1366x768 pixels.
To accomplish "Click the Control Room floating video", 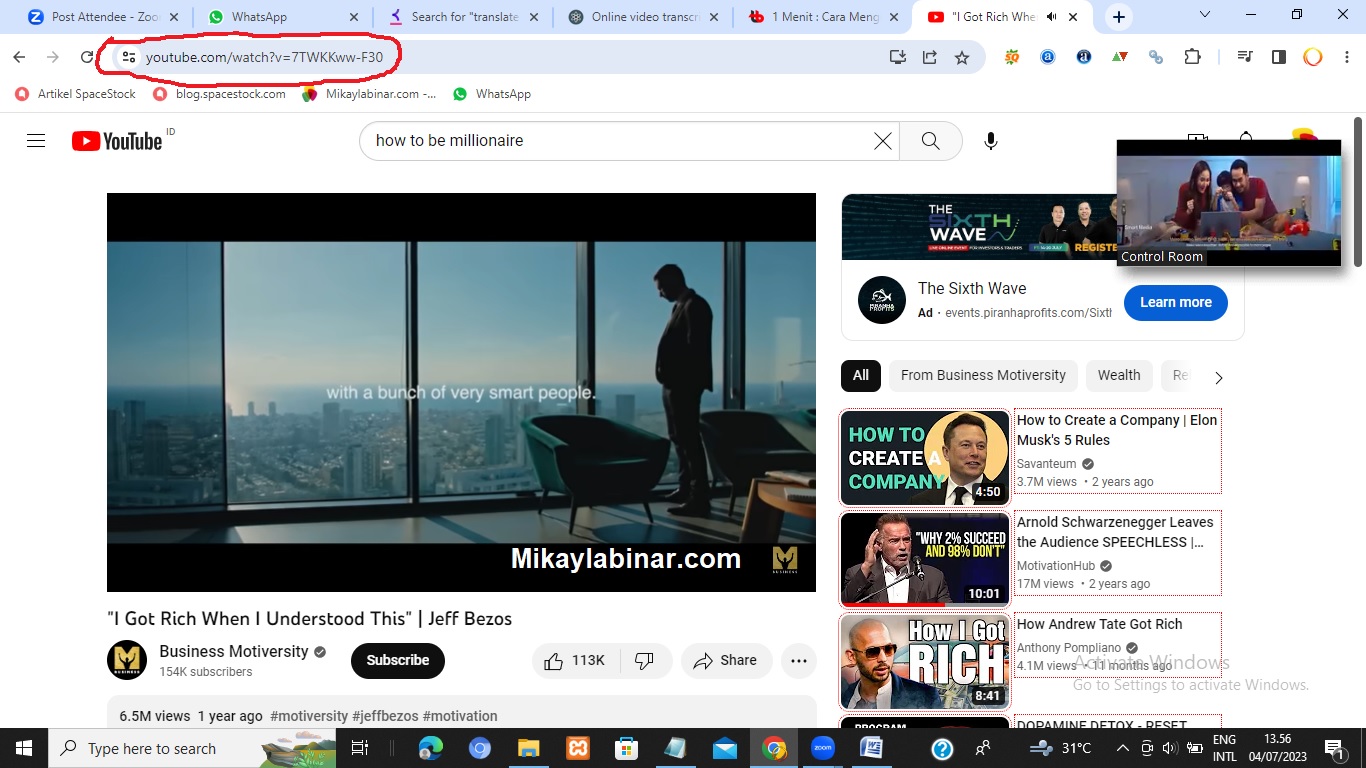I will click(1229, 203).
